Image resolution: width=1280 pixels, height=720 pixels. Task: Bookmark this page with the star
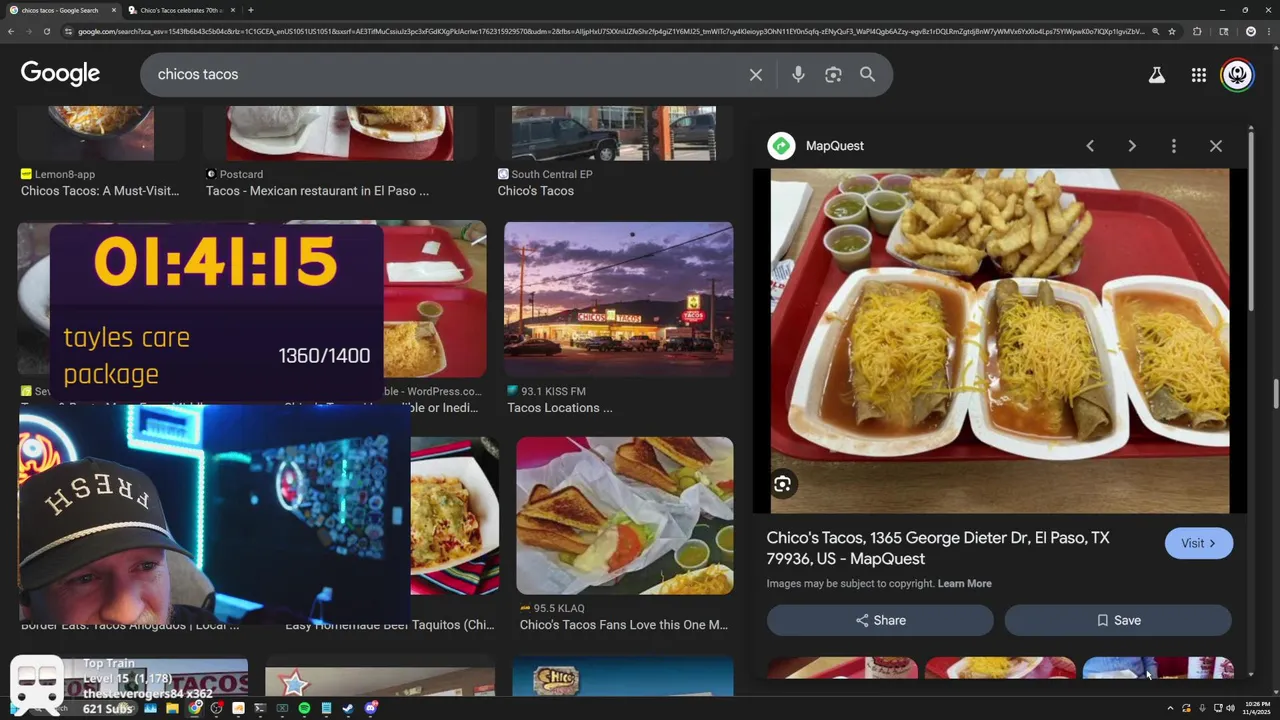tap(1172, 32)
